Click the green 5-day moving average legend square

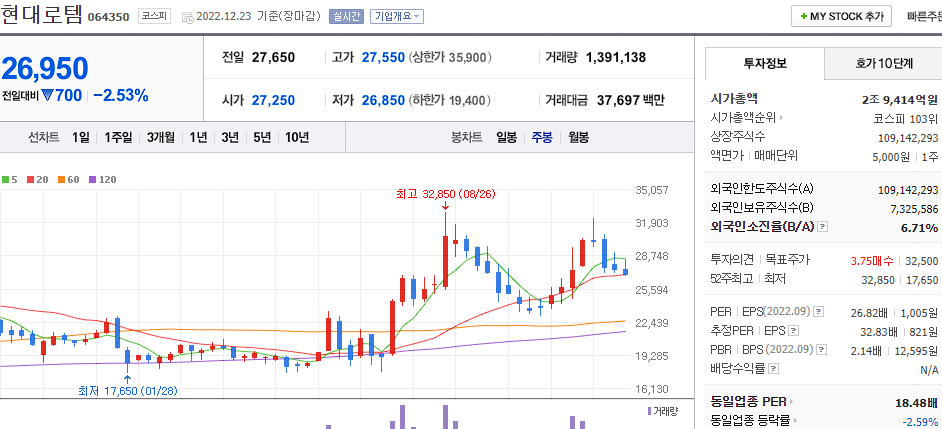(x=5, y=180)
